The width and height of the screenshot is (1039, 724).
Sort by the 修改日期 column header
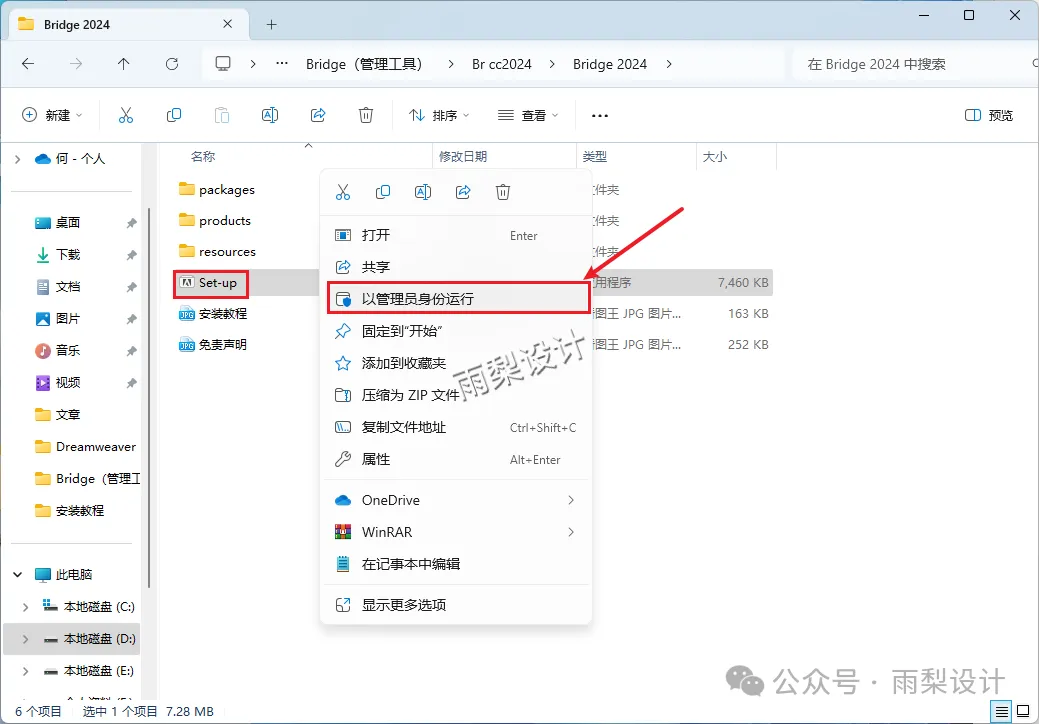463,157
